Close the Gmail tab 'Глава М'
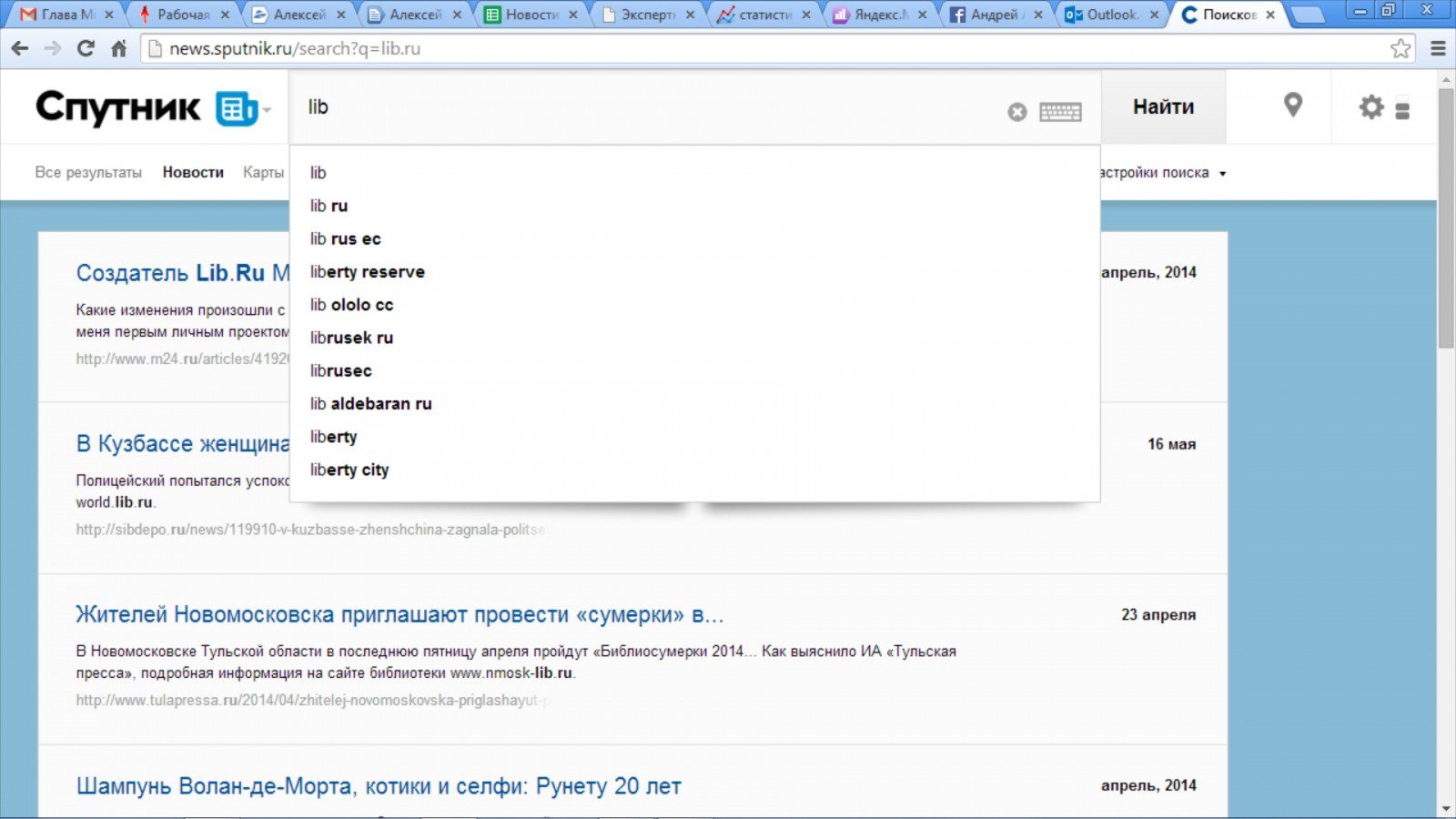The image size is (1456, 819). pyautogui.click(x=109, y=15)
